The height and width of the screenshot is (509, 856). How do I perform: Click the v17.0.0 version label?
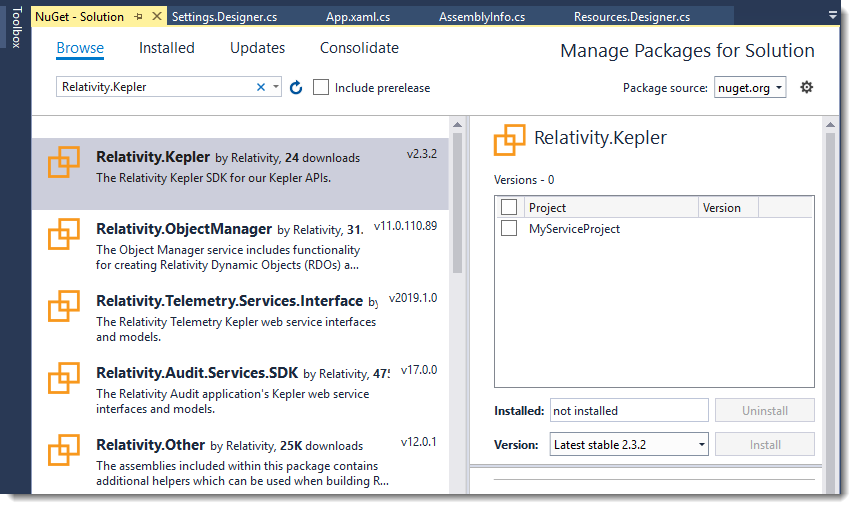pos(419,370)
